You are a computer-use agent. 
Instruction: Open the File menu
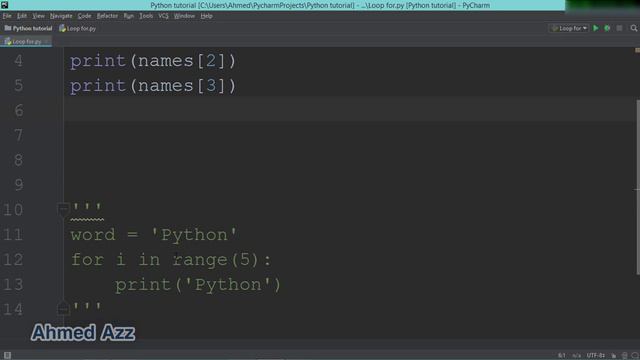(7, 16)
